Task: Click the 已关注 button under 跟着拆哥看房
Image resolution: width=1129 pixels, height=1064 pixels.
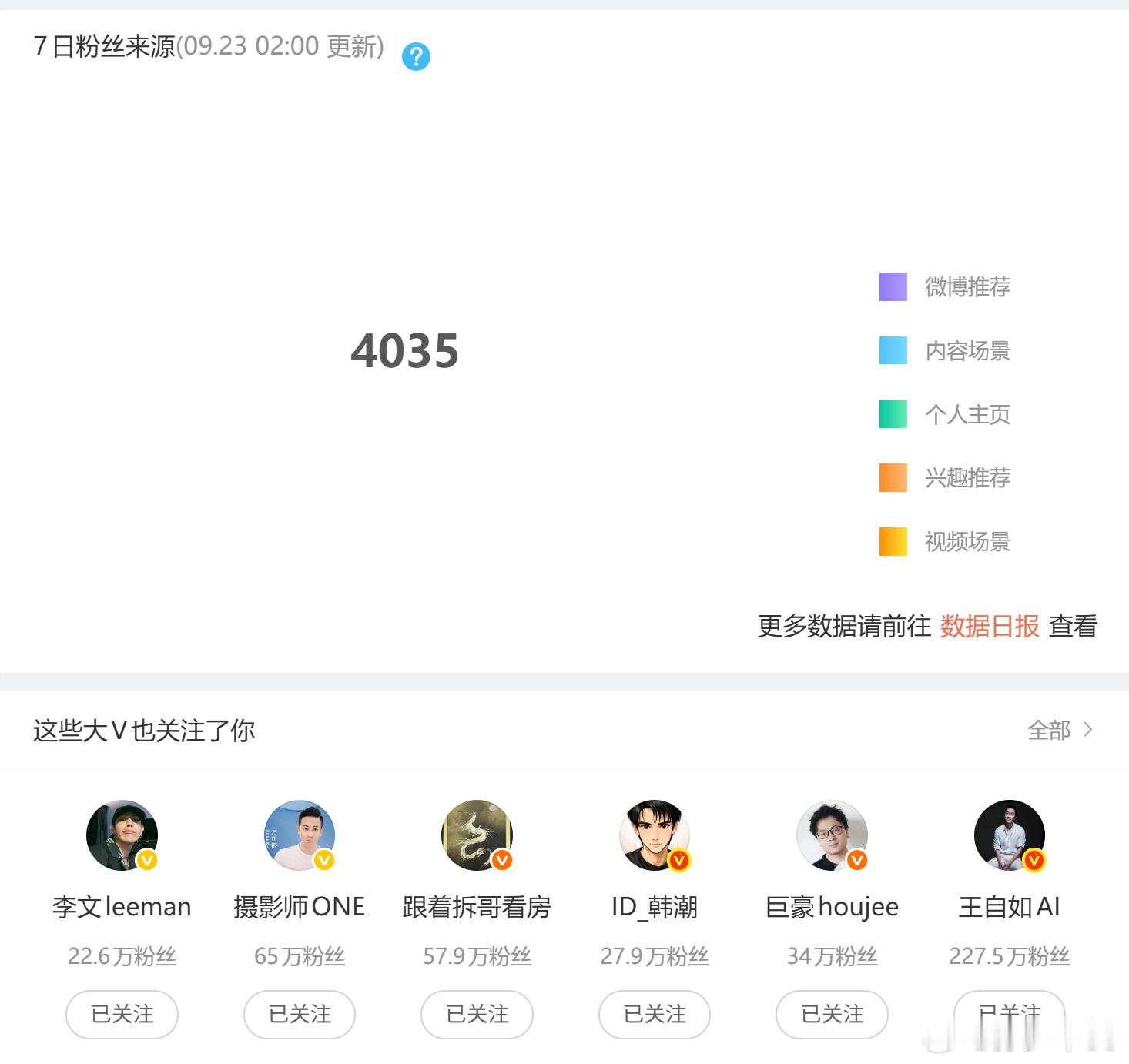Action: [x=477, y=1014]
